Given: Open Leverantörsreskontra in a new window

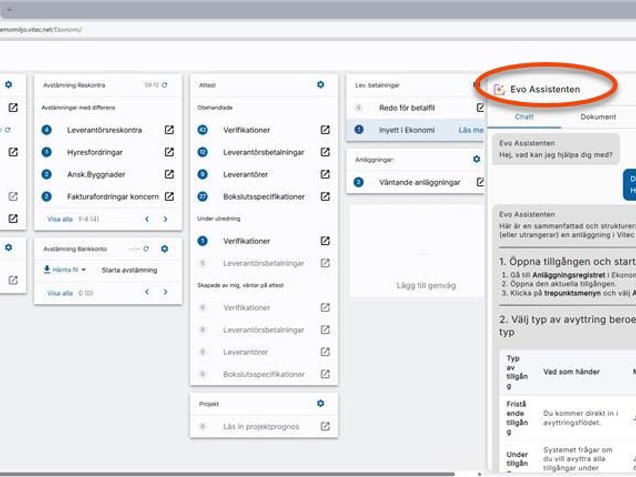Looking at the screenshot, I should pyautogui.click(x=170, y=130).
